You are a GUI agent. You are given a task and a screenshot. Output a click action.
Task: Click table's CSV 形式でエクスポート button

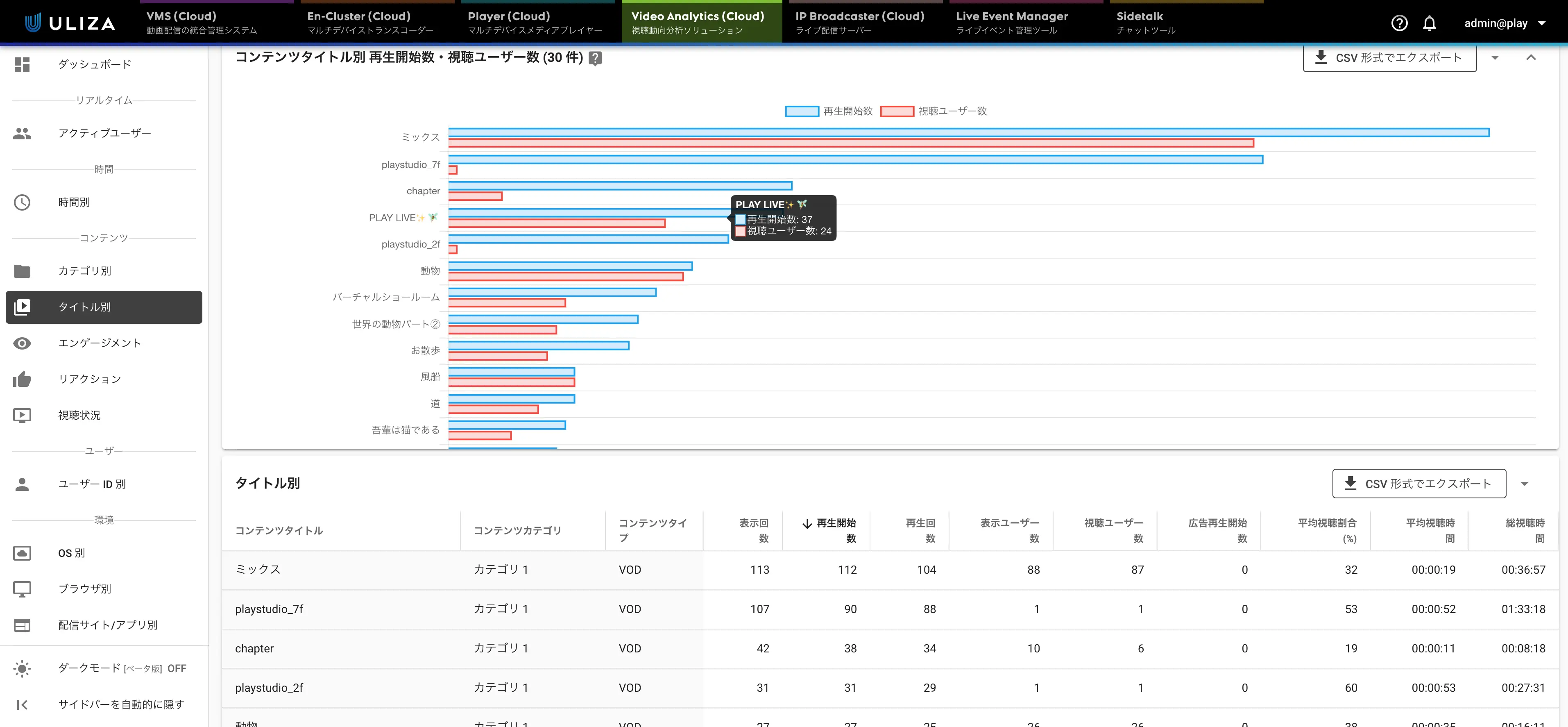(x=1419, y=484)
